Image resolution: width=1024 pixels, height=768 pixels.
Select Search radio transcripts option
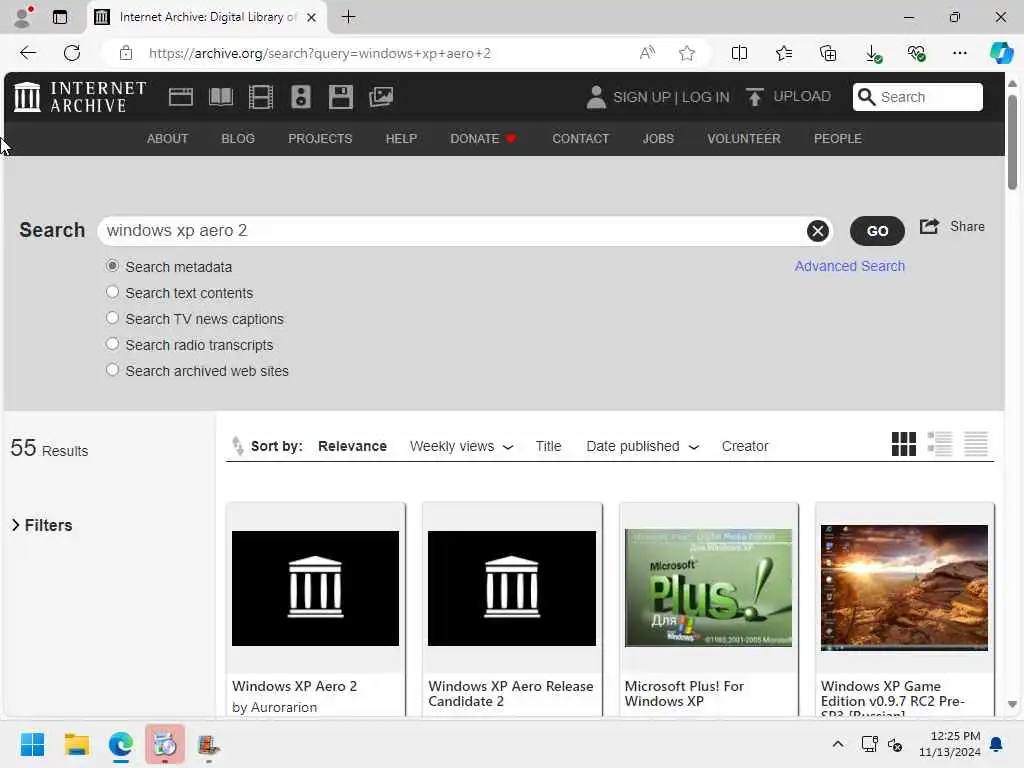[112, 344]
